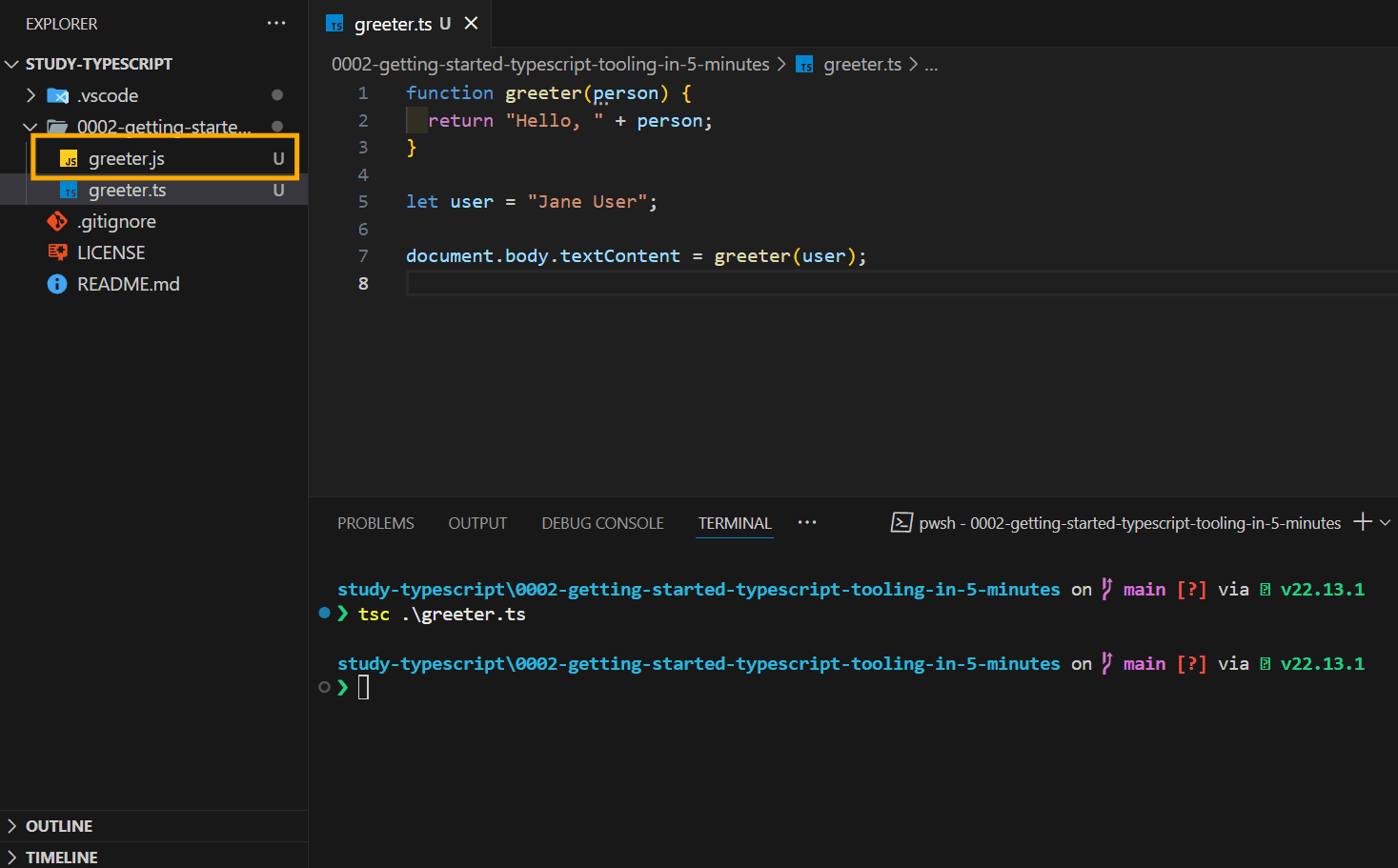Click the terminal prompt input cursor
The height and width of the screenshot is (868, 1398).
pos(363,687)
